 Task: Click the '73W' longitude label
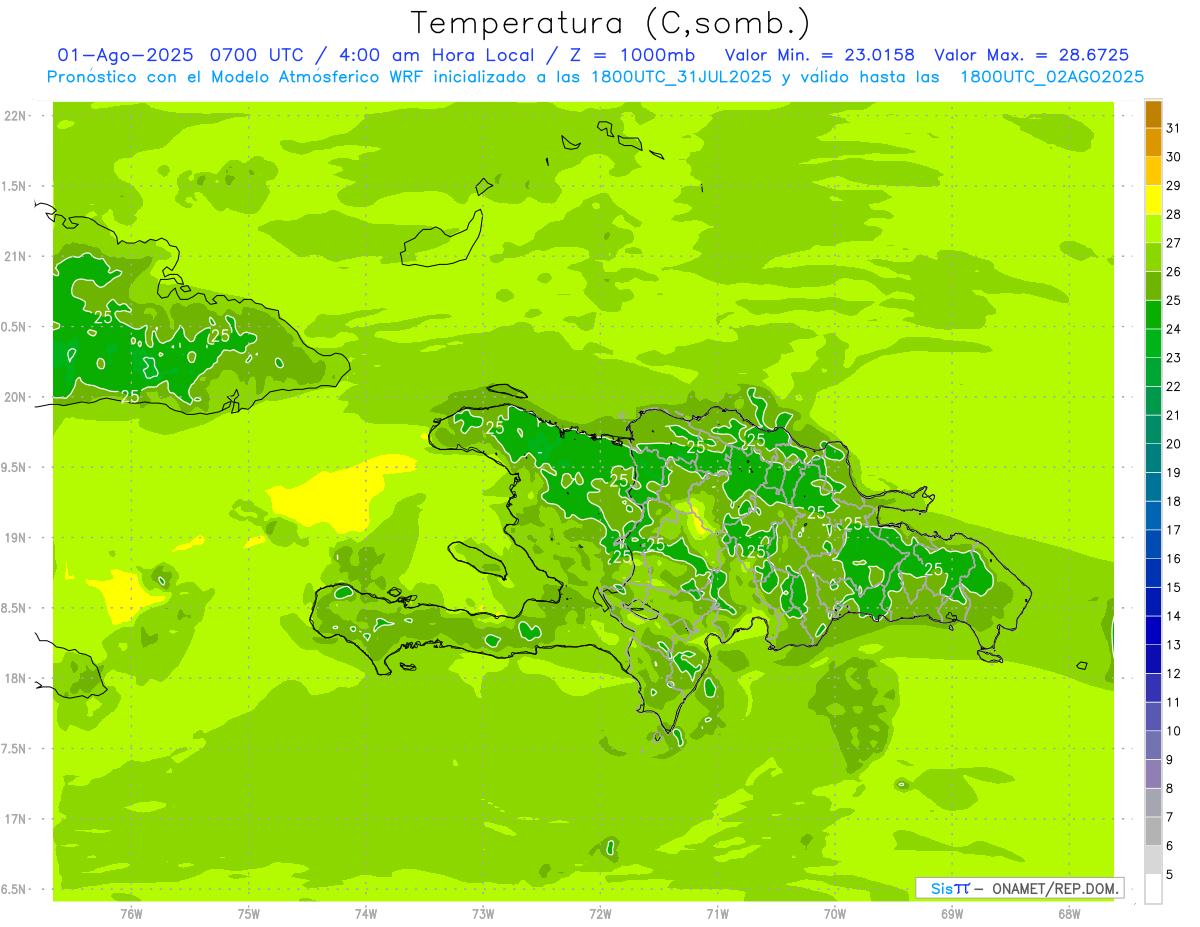click(x=483, y=914)
